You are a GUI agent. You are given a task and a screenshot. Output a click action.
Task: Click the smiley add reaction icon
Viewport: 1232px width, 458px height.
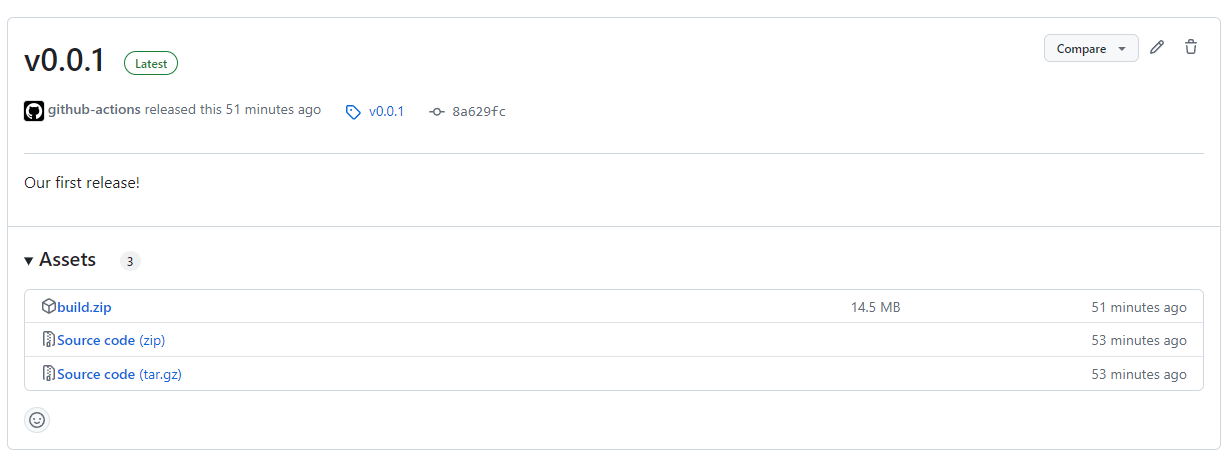click(37, 420)
